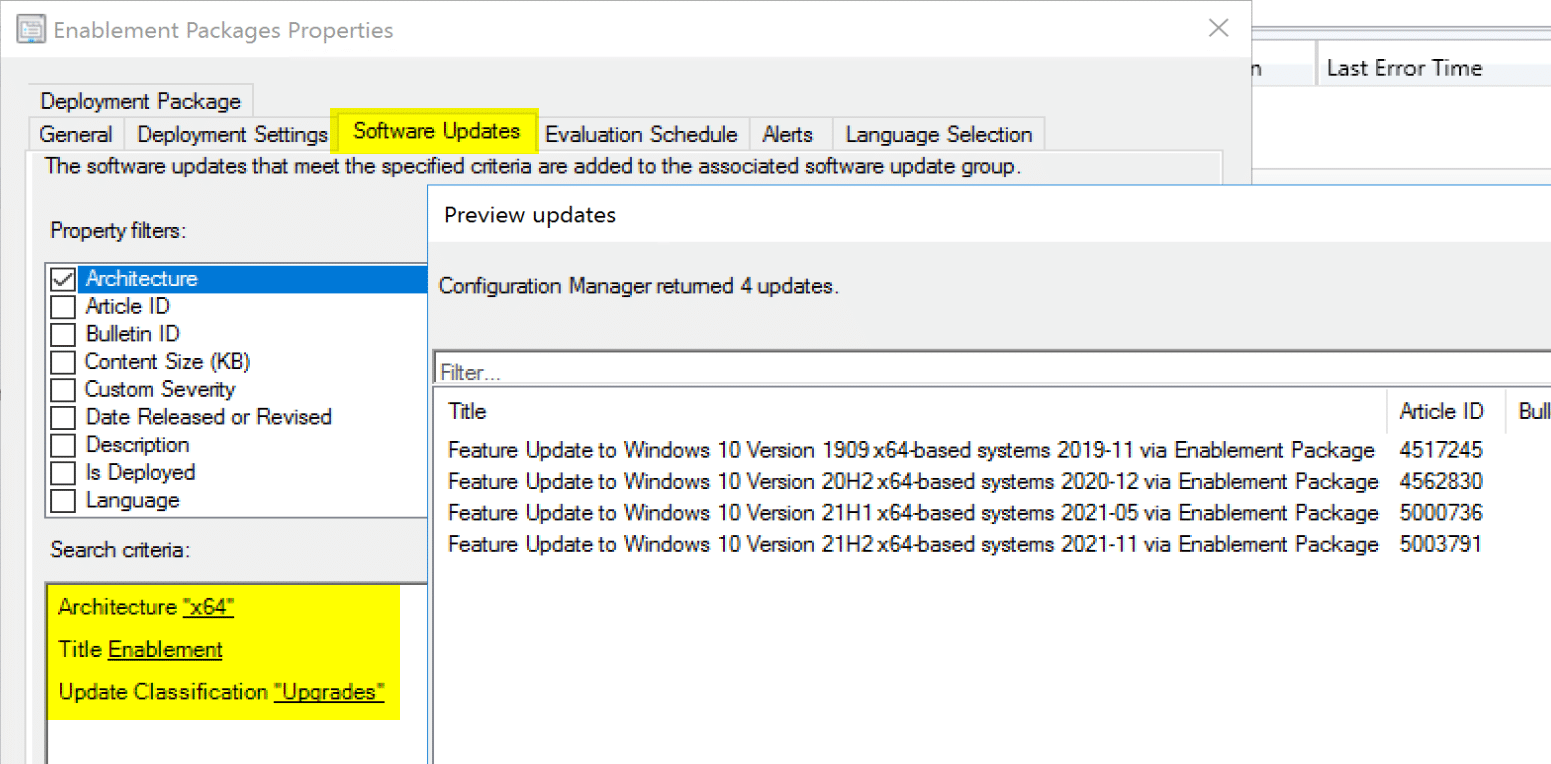
Task: Close the Enablement Packages Properties dialog
Action: pyautogui.click(x=1218, y=29)
